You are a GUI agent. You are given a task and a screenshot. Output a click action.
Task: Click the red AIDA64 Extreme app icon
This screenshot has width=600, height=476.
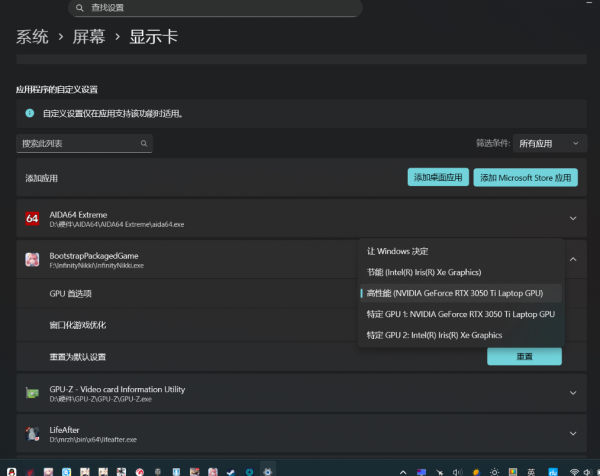[32, 218]
